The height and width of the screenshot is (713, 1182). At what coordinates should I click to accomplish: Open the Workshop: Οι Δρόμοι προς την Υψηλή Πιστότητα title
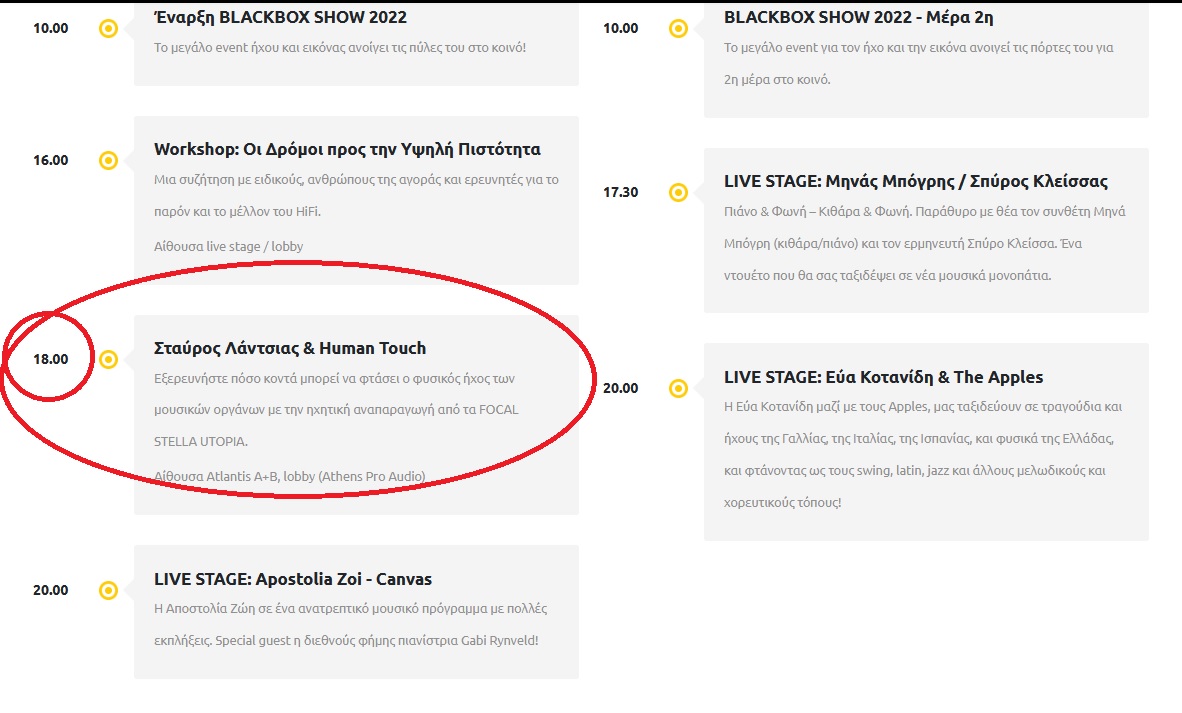pos(348,149)
